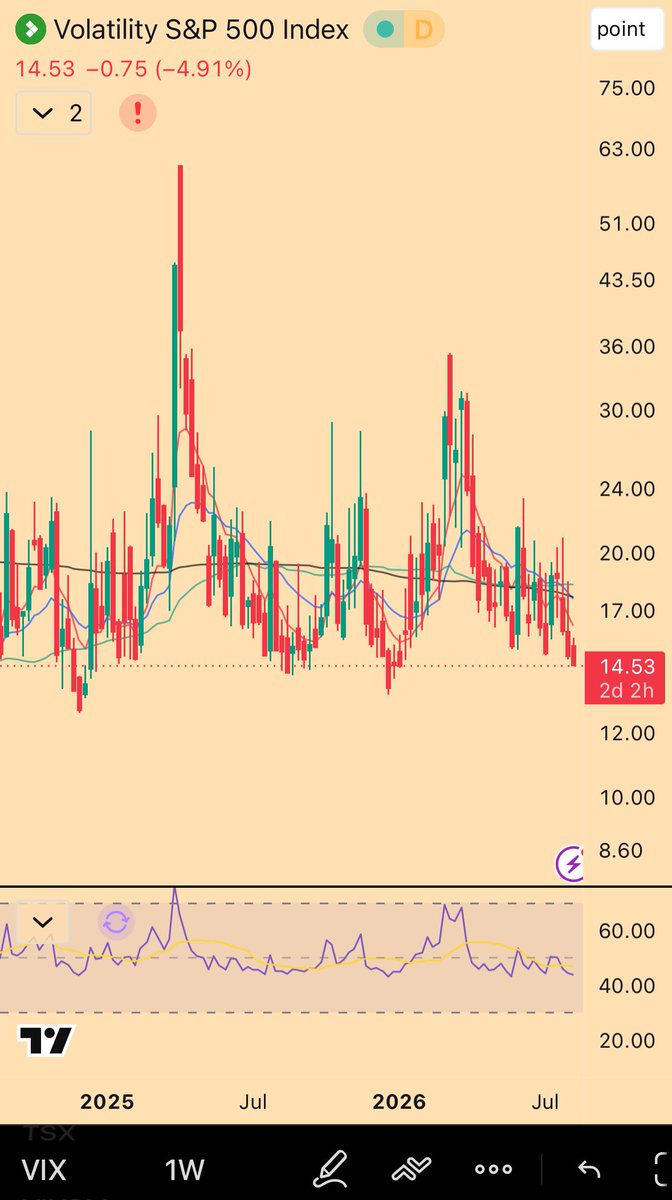672x1200 pixels.
Task: Tap the 12.00 price scale label
Action: (x=628, y=733)
